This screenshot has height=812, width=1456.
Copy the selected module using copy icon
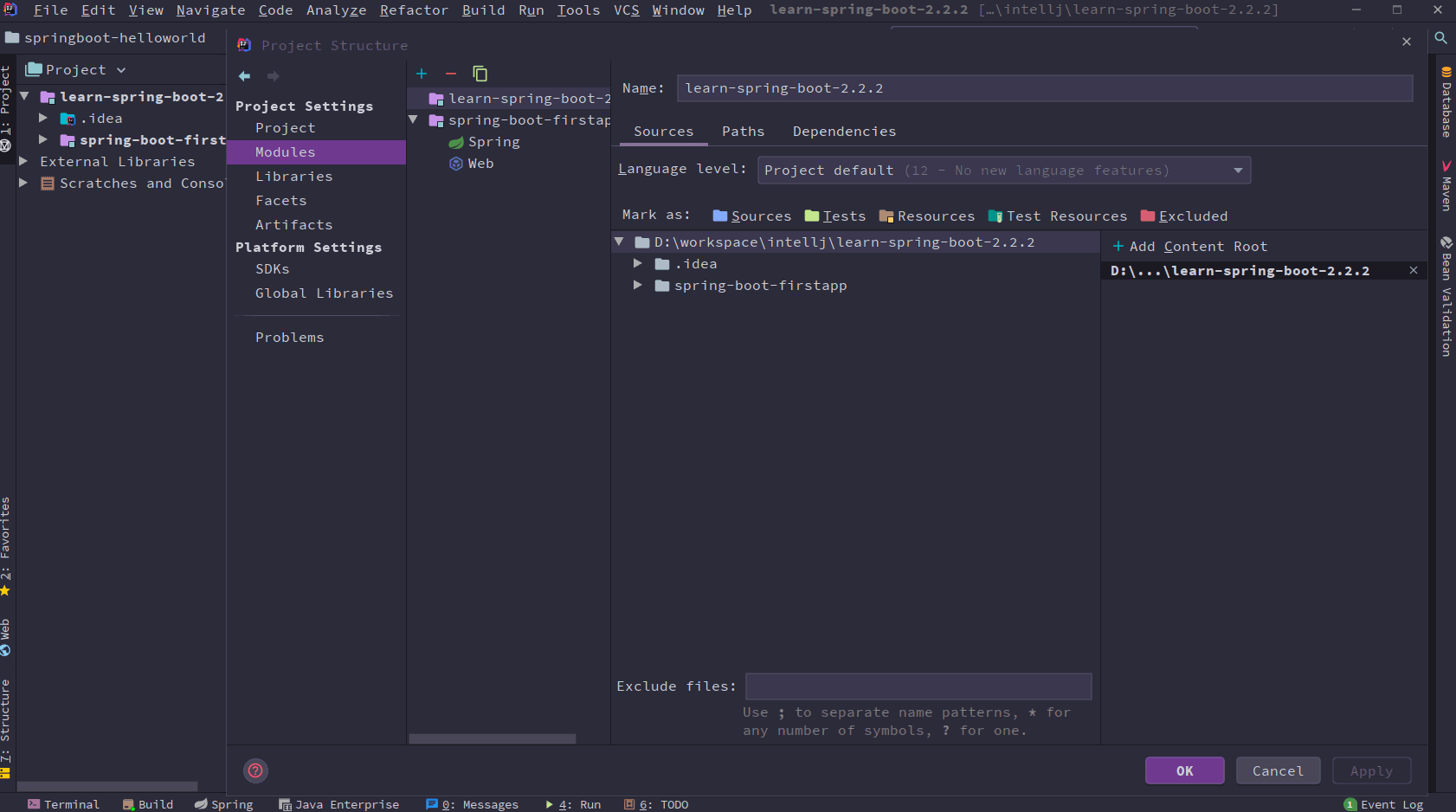pyautogui.click(x=480, y=74)
